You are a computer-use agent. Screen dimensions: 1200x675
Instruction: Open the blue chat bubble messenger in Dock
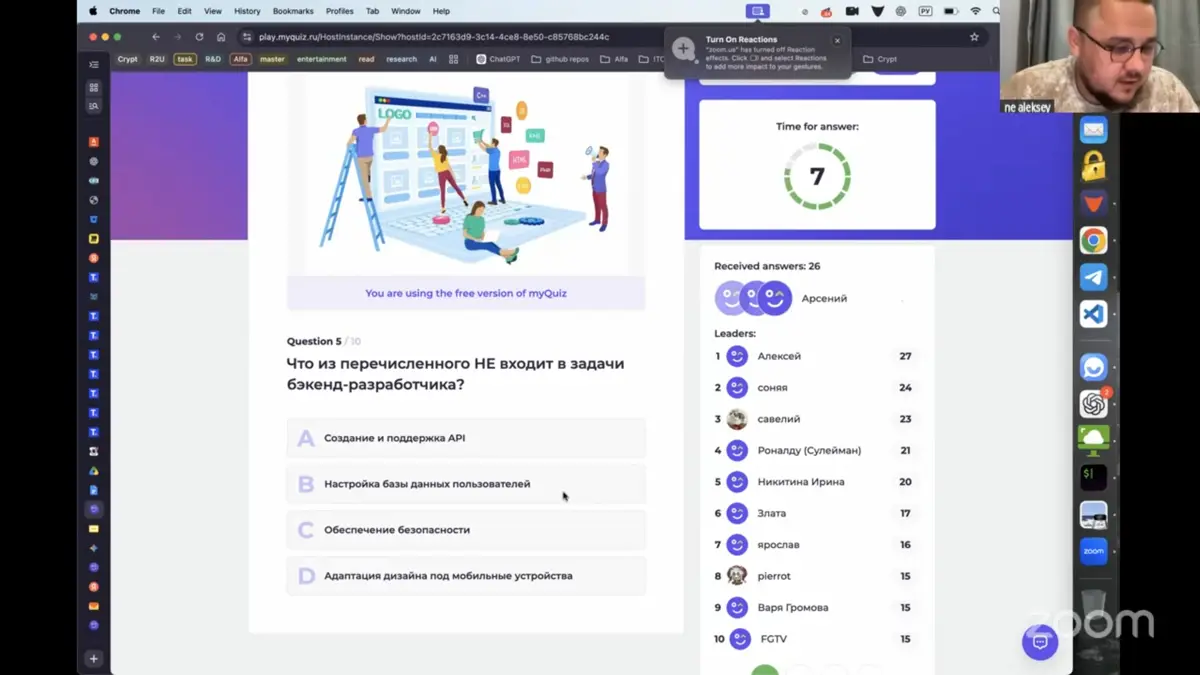[1093, 367]
